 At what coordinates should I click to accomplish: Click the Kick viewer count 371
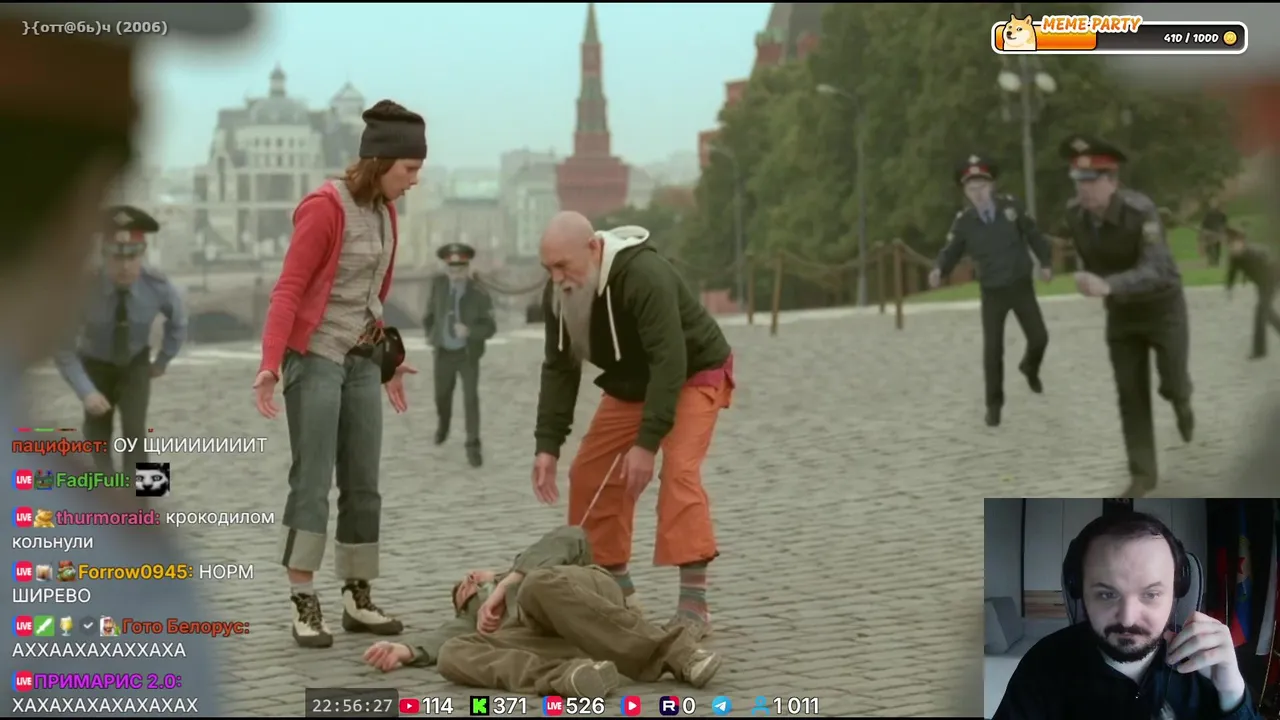pyautogui.click(x=510, y=706)
